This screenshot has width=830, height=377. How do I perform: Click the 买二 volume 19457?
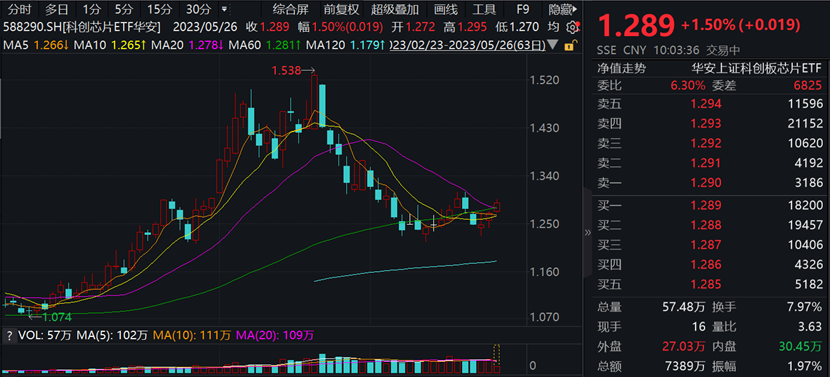(x=806, y=225)
